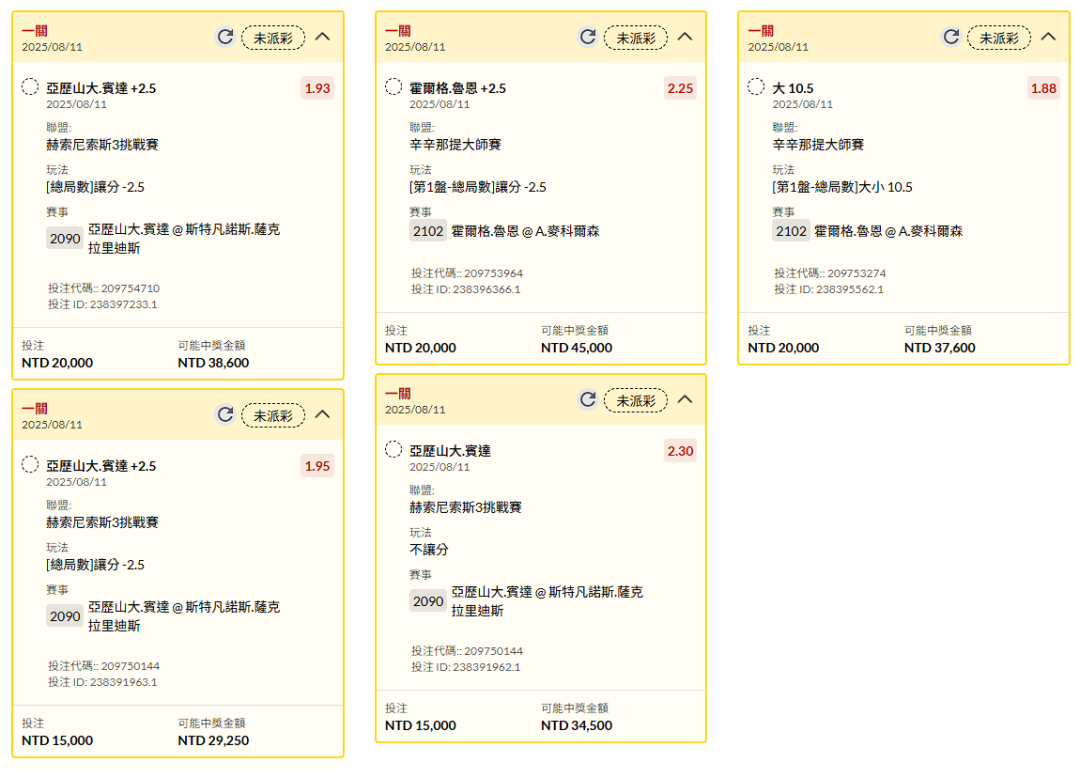Select radio circle beside 大 10.5
The width and height of the screenshot is (1080, 778).
[756, 87]
